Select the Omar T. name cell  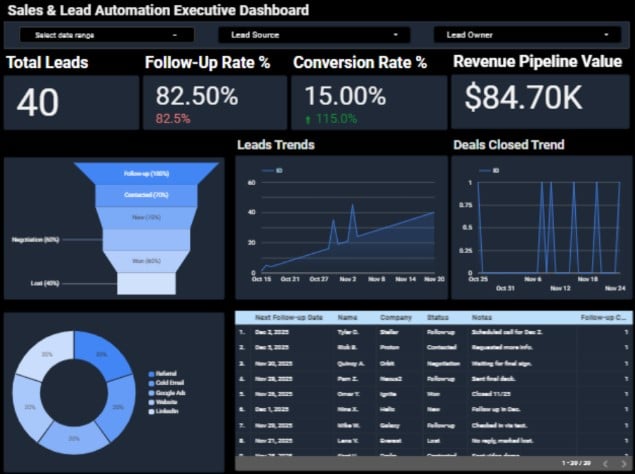pos(348,394)
